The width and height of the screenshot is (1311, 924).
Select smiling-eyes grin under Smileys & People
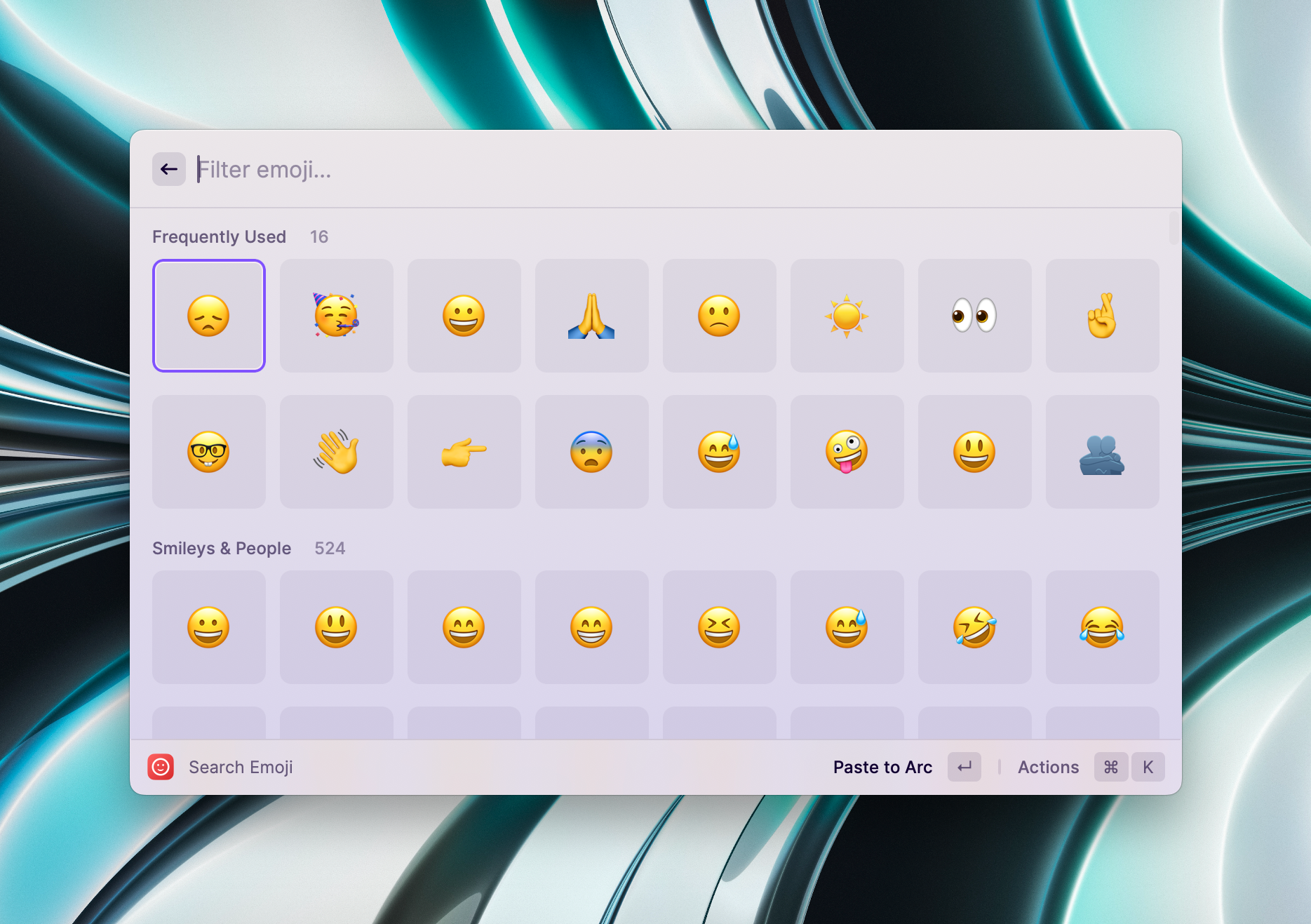[464, 627]
